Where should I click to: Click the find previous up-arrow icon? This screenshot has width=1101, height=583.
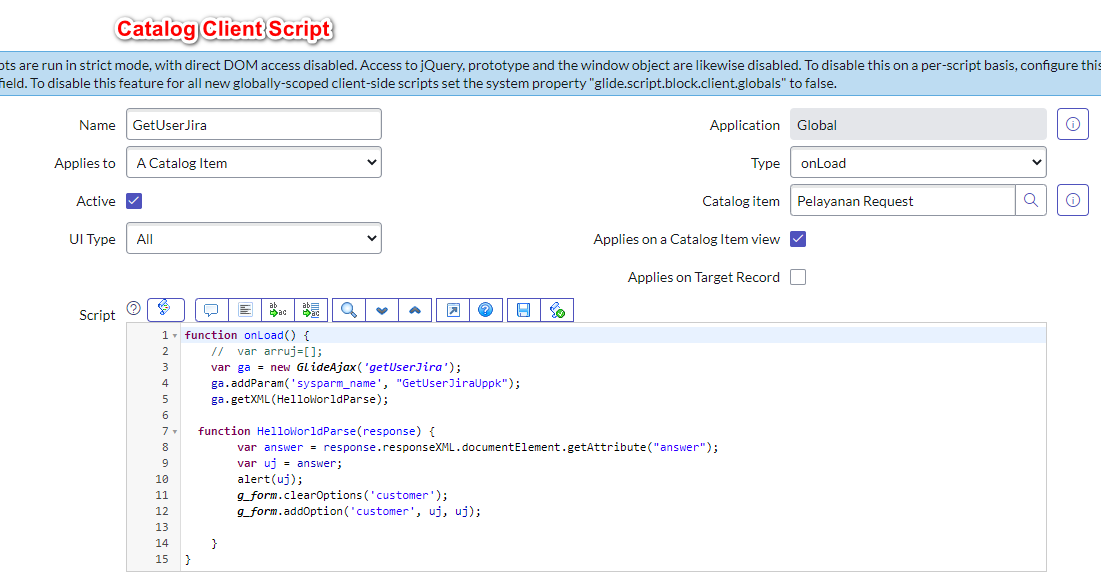click(415, 310)
